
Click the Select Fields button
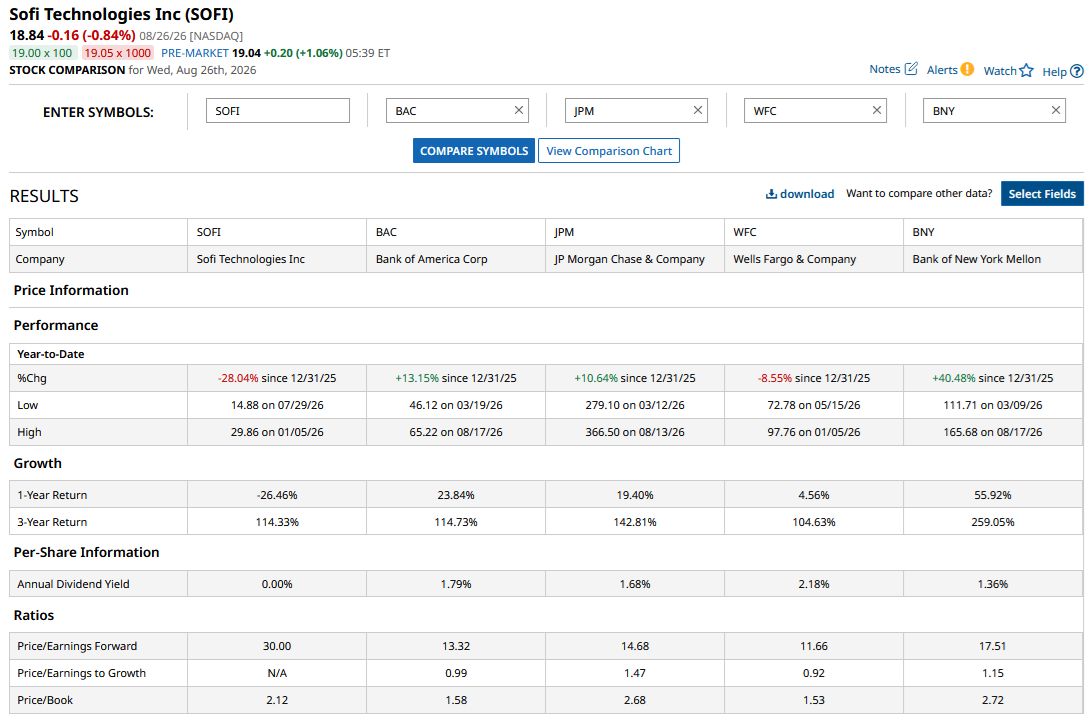[x=1042, y=194]
